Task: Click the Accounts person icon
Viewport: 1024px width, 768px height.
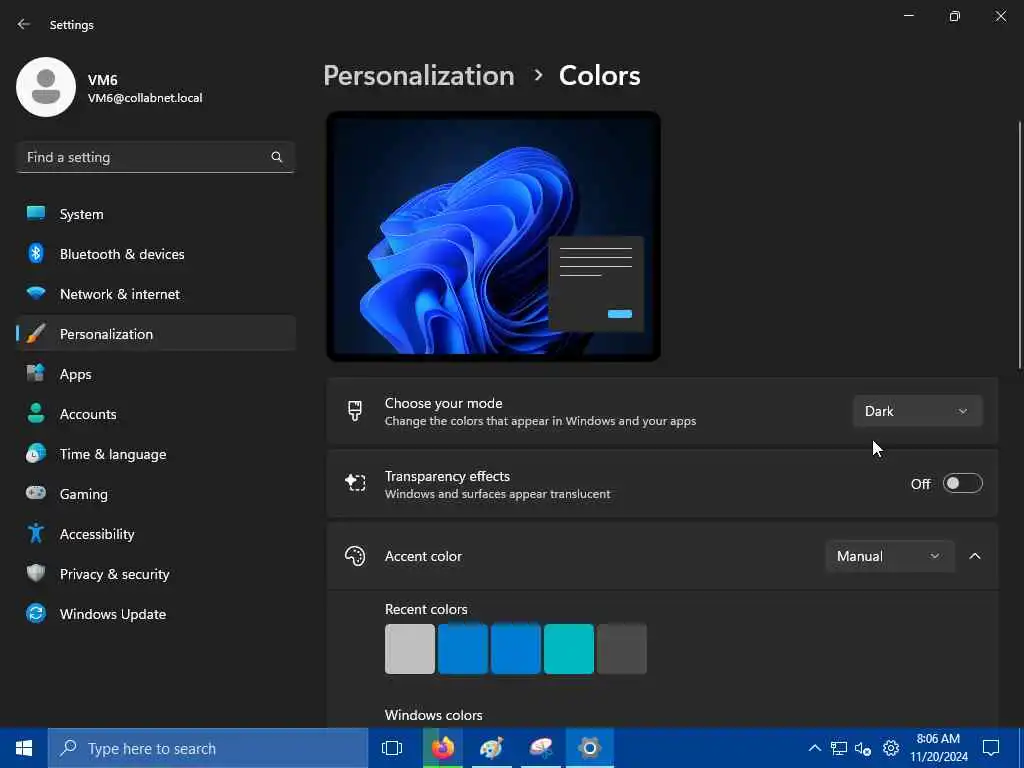Action: pos(36,413)
